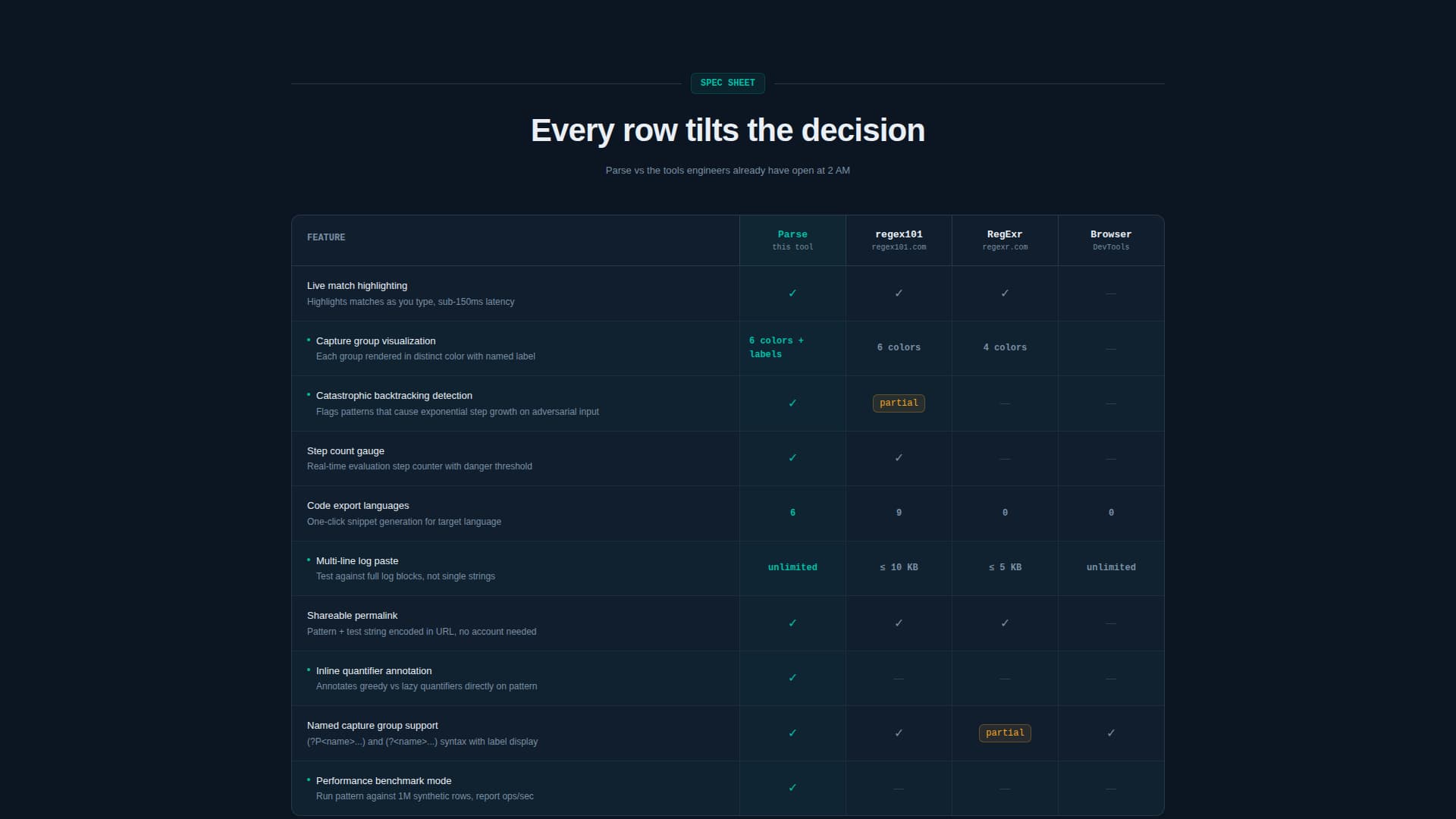Select Browser's 'unlimited' log paste cell
Viewport: 1456px width, 819px height.
click(1111, 567)
